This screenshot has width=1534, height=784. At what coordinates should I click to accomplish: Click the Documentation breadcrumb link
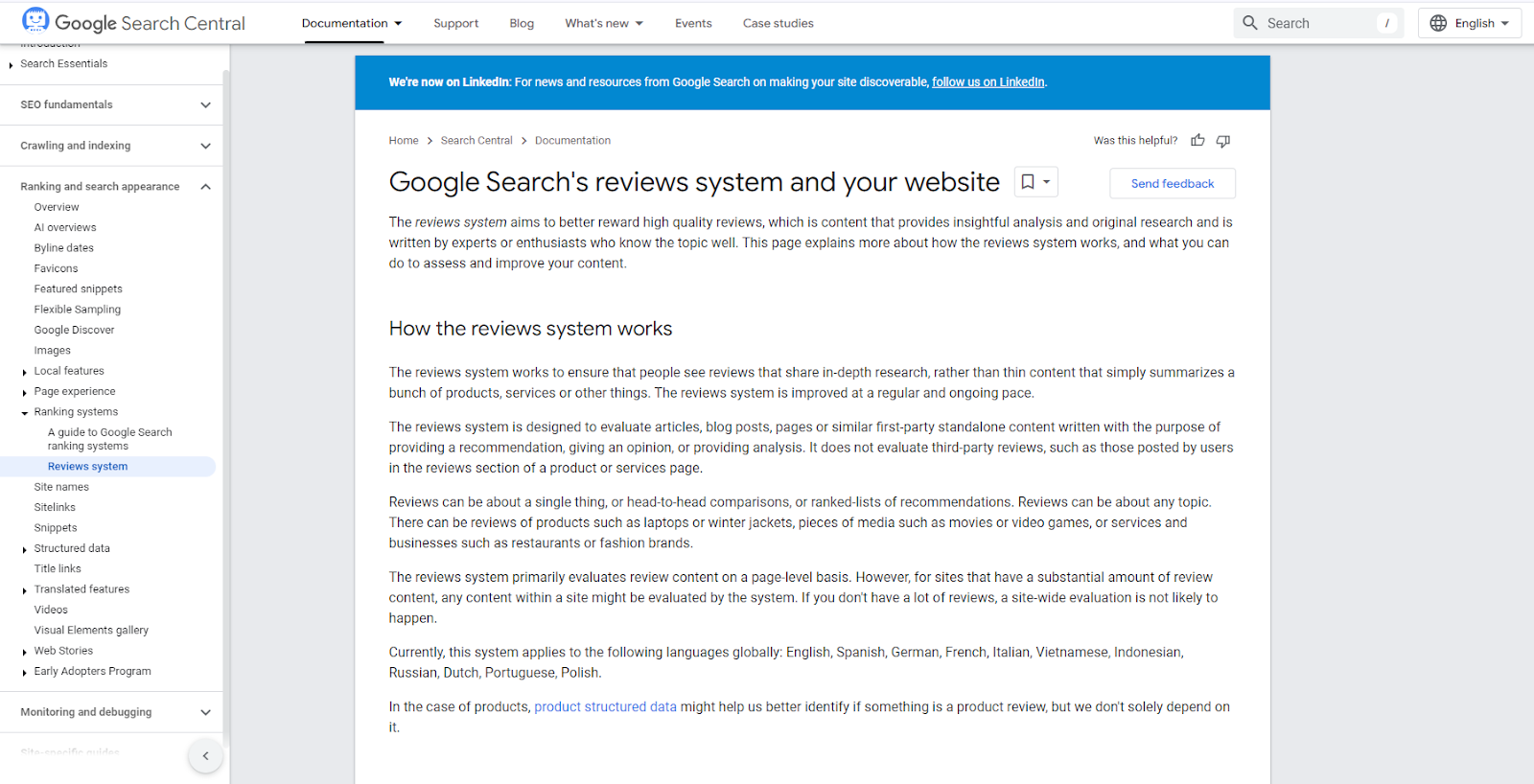coord(572,141)
